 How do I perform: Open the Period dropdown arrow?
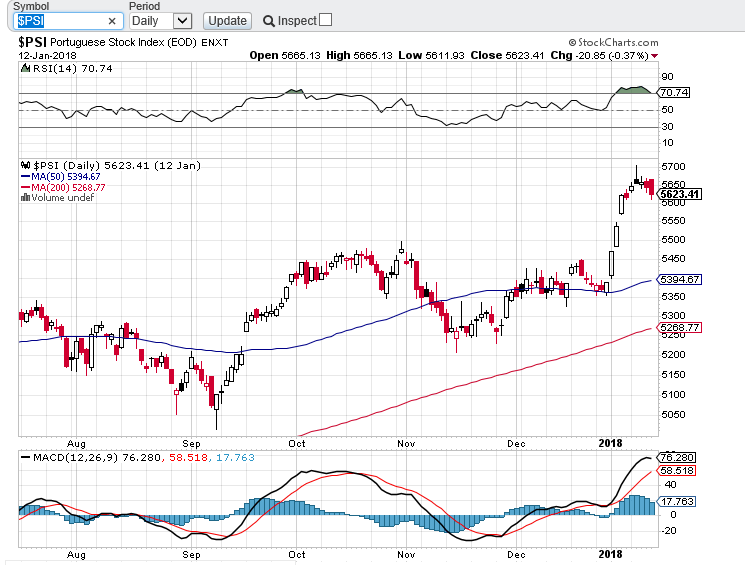182,21
